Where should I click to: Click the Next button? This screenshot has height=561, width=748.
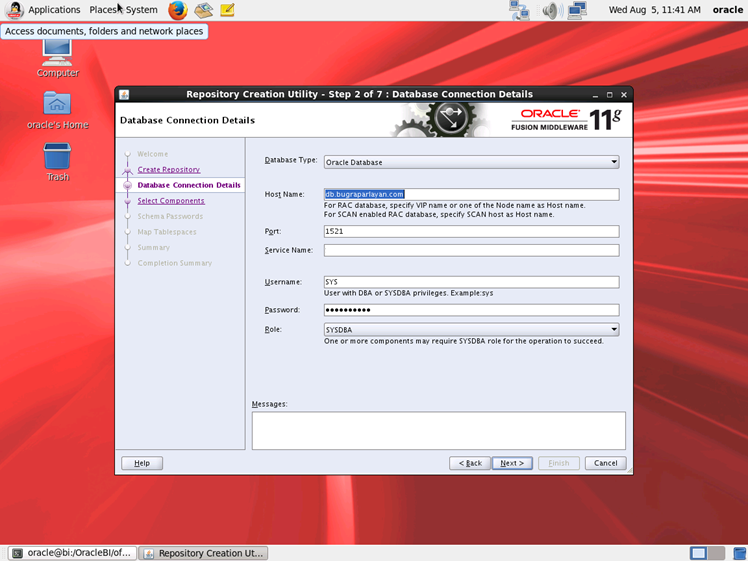pyautogui.click(x=512, y=463)
